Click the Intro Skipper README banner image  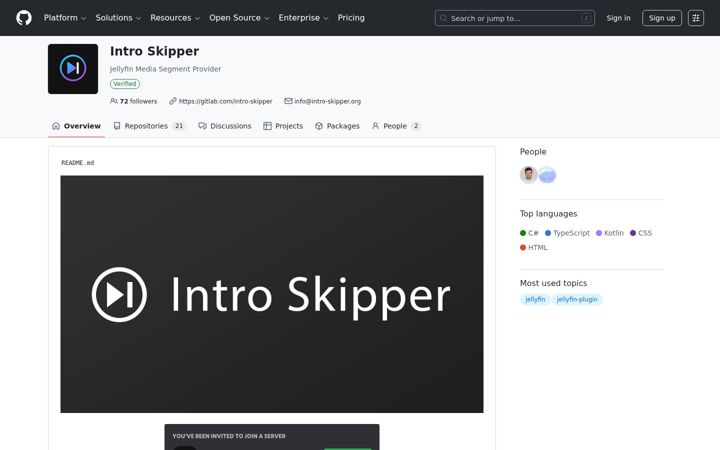pos(272,294)
